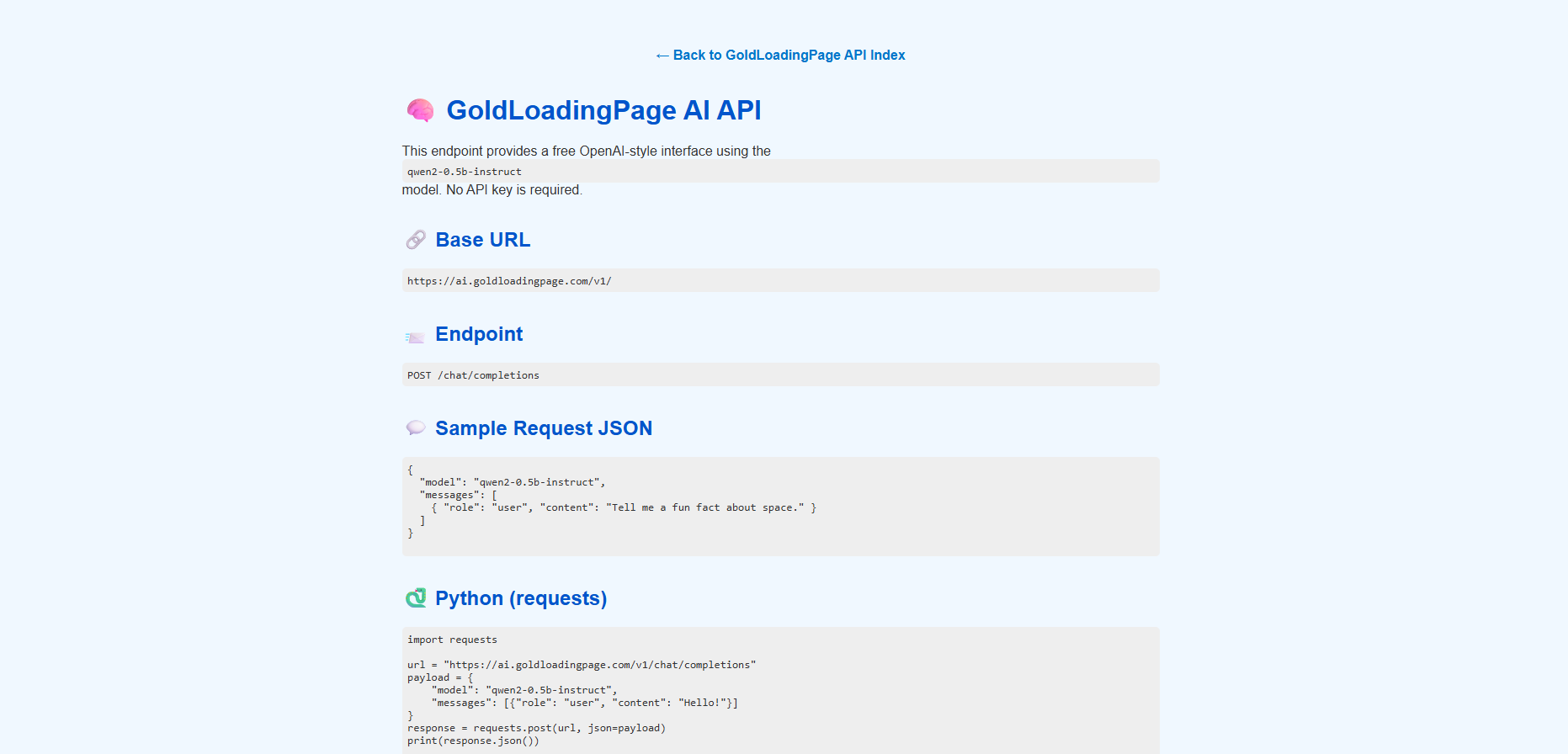The height and width of the screenshot is (754, 1568).
Task: Click the "Hello!" messages line in the Python code
Action: [585, 703]
